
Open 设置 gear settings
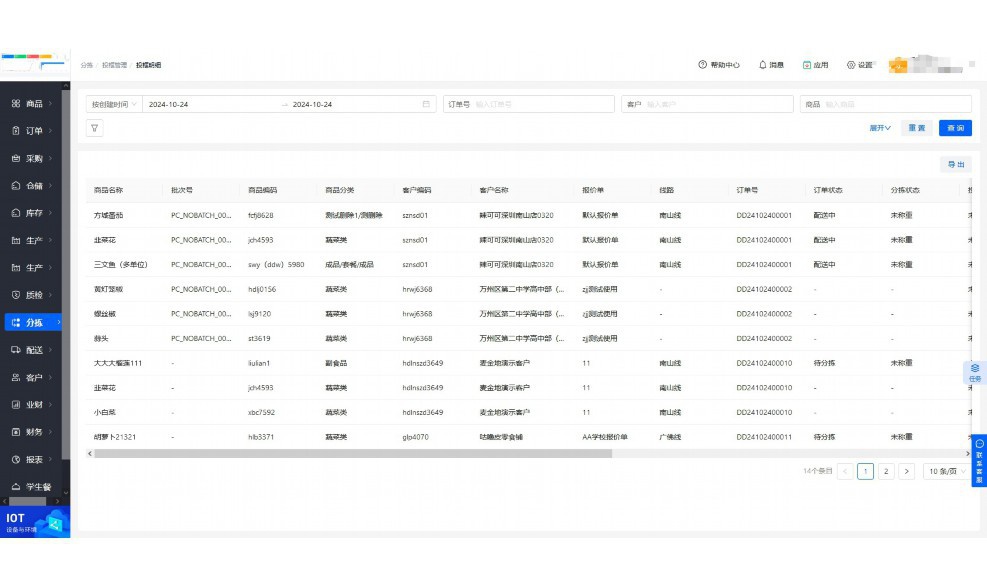pyautogui.click(x=860, y=65)
